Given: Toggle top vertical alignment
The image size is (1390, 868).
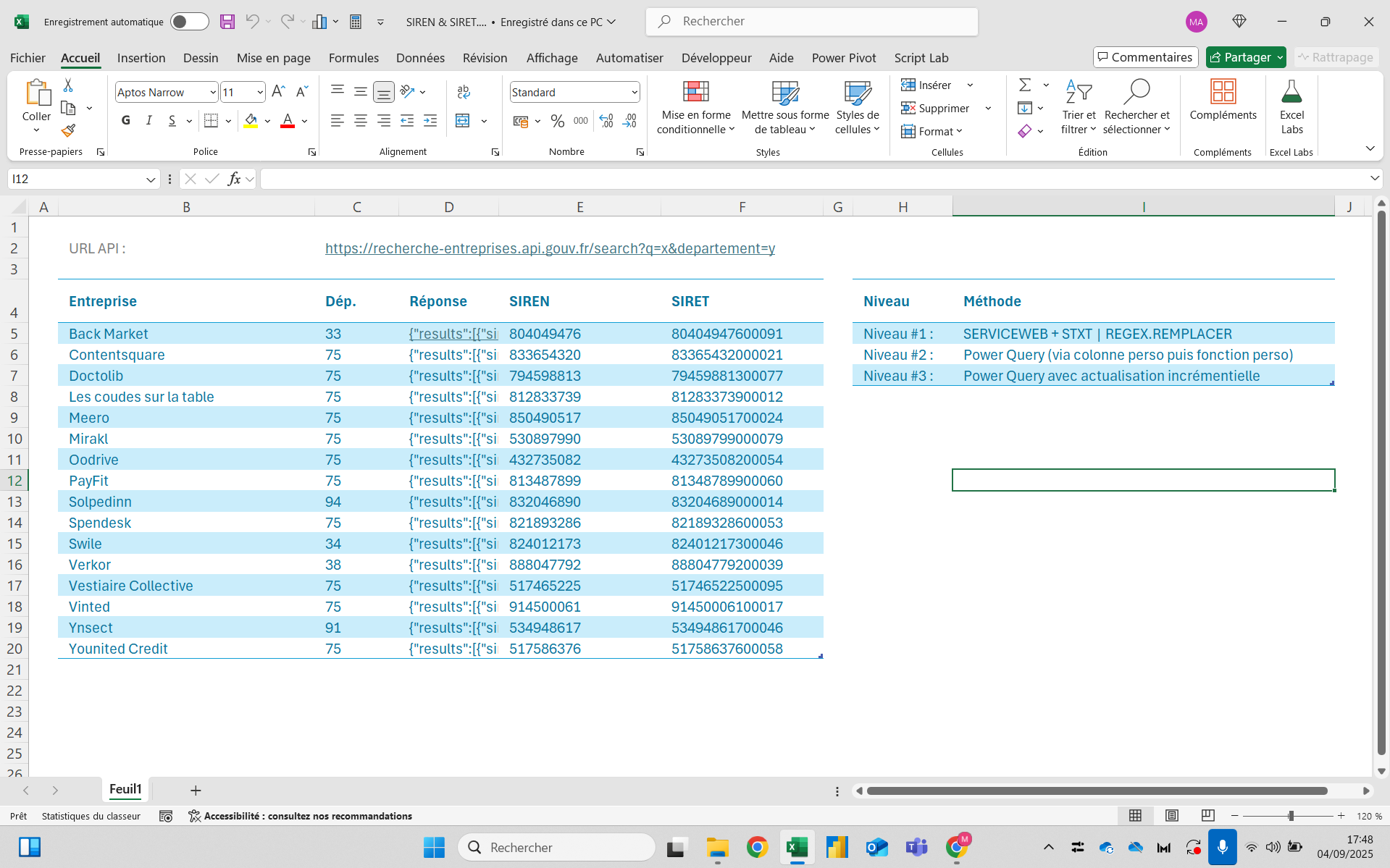Looking at the screenshot, I should [x=338, y=92].
